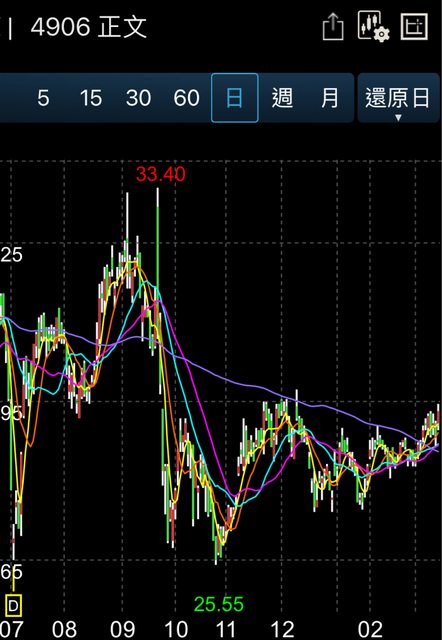Switch to 30-minute chart
This screenshot has height=640, width=442.
pyautogui.click(x=138, y=98)
